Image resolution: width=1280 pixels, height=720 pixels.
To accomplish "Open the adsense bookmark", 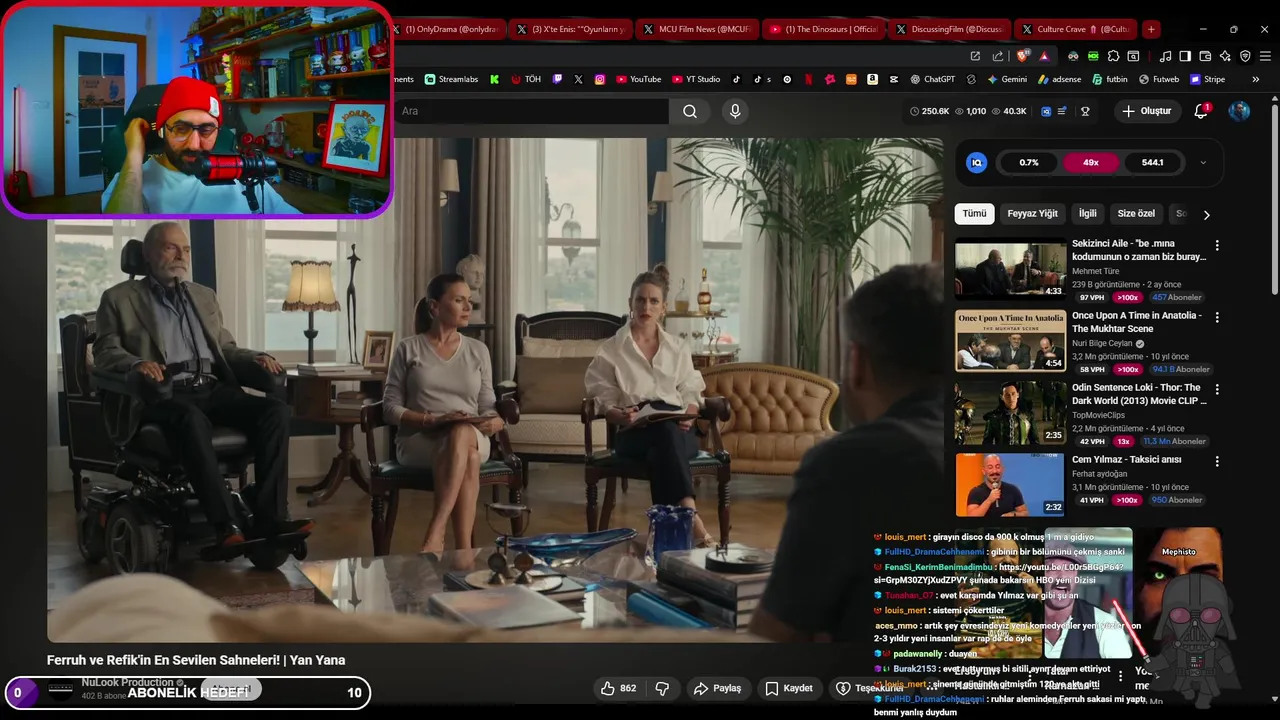I will 1059,79.
